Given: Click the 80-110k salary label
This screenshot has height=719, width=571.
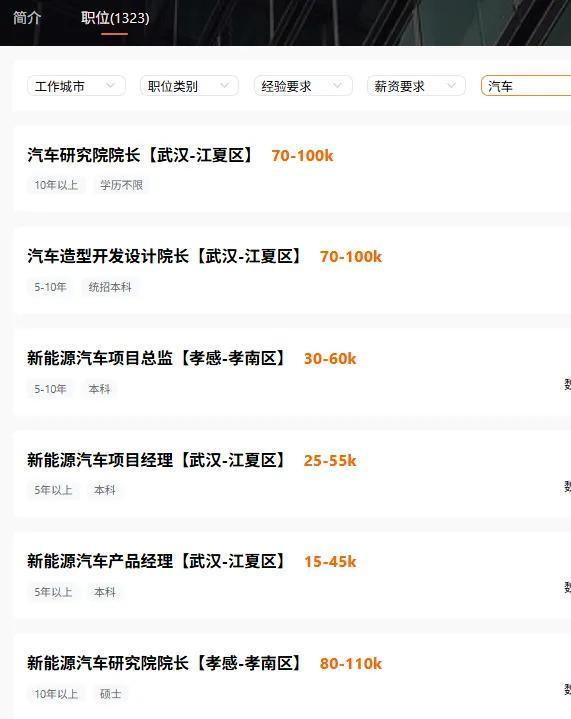Looking at the screenshot, I should click(351, 664).
